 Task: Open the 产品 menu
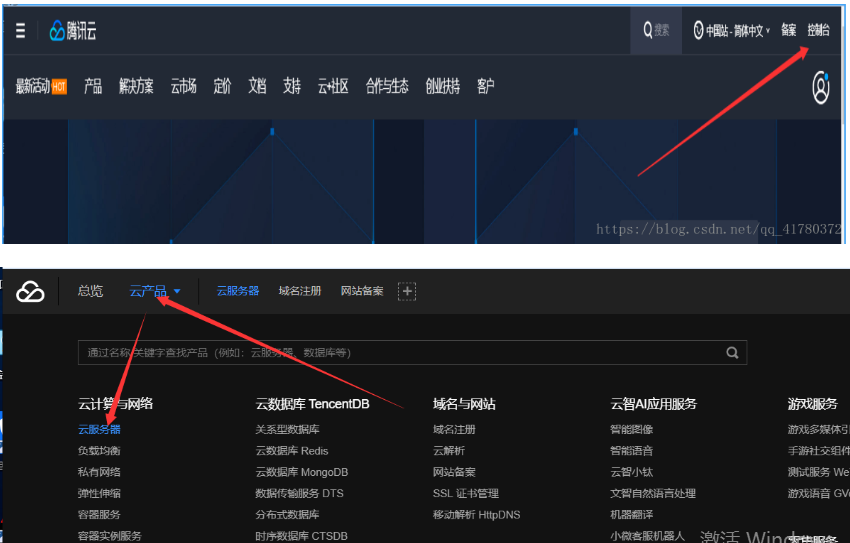93,86
